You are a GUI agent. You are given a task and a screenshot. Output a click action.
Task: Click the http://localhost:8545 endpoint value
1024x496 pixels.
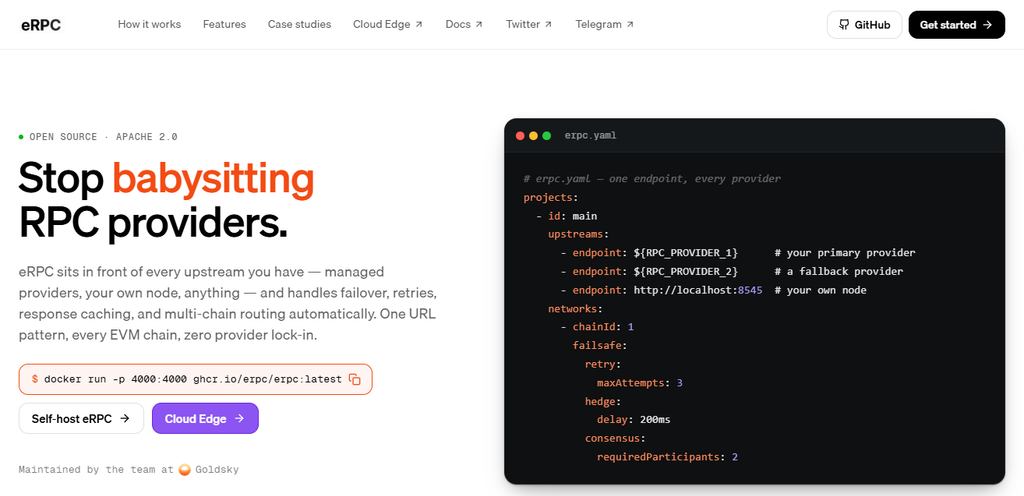[x=698, y=290]
